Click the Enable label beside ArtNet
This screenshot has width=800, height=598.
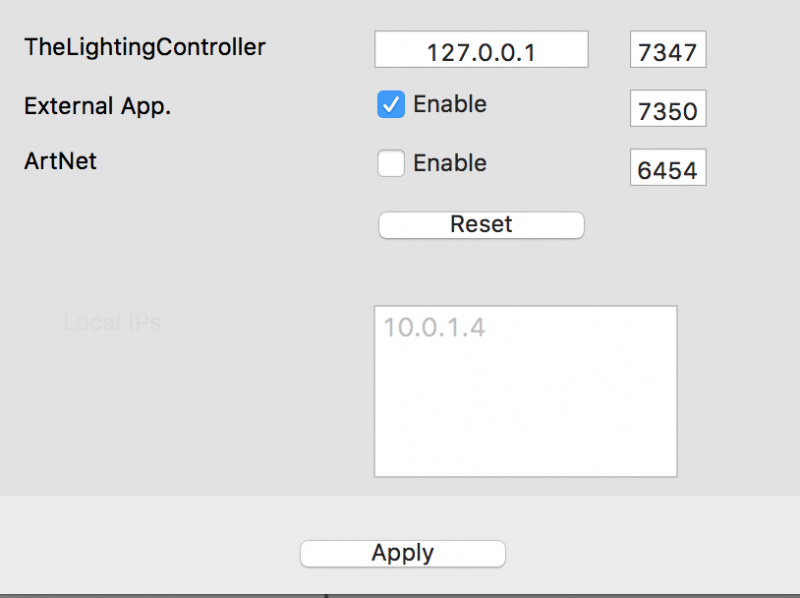click(x=449, y=163)
